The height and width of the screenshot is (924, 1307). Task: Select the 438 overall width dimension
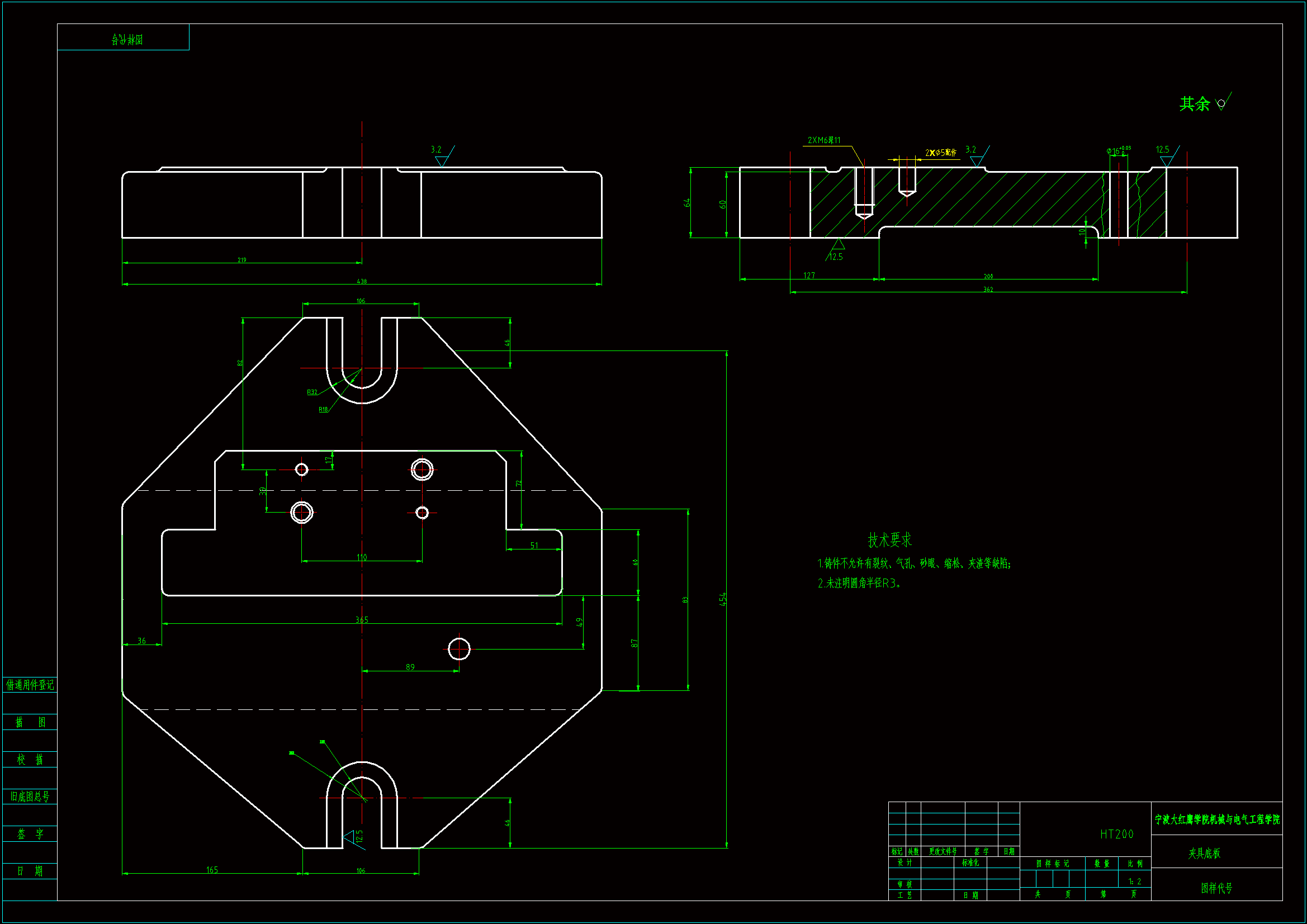pyautogui.click(x=362, y=281)
